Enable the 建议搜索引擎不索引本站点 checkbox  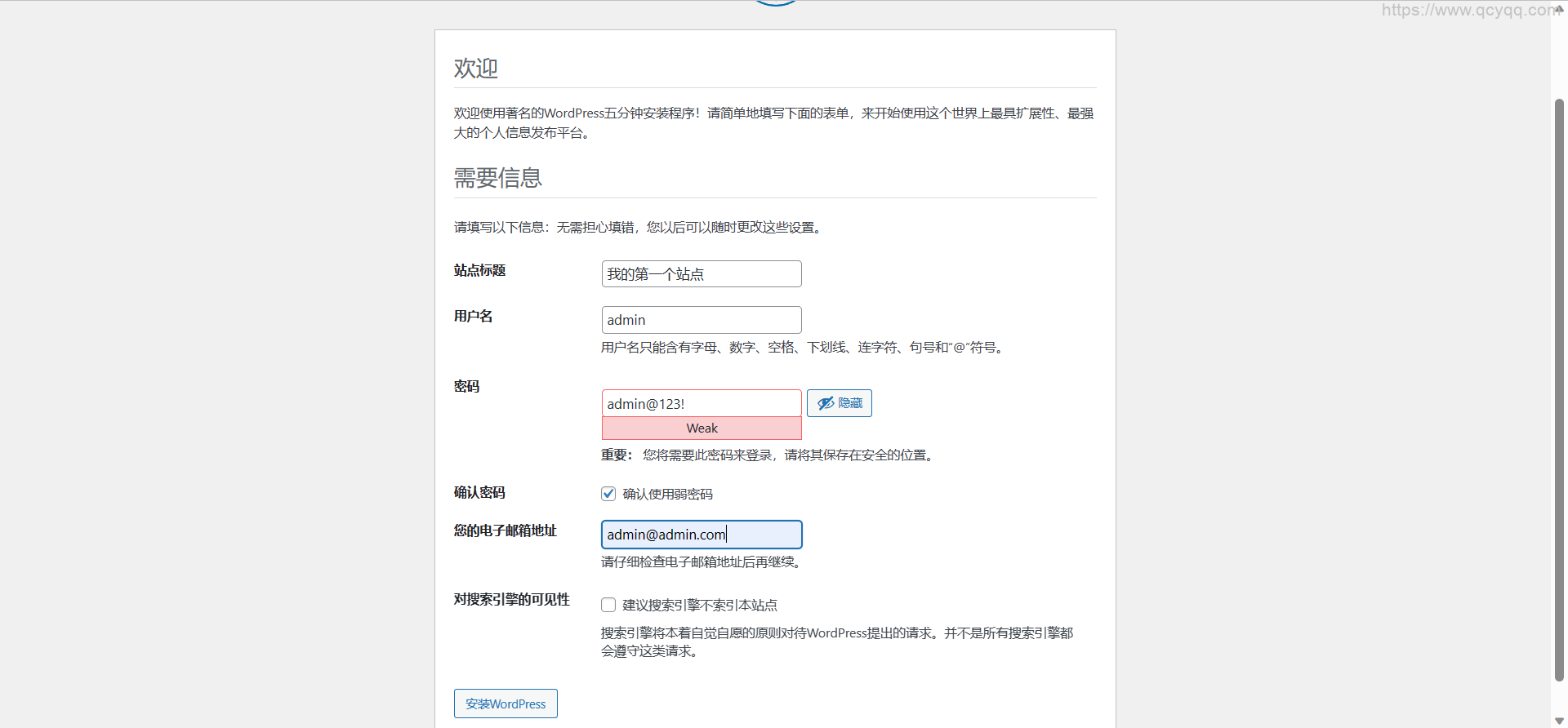pos(608,605)
